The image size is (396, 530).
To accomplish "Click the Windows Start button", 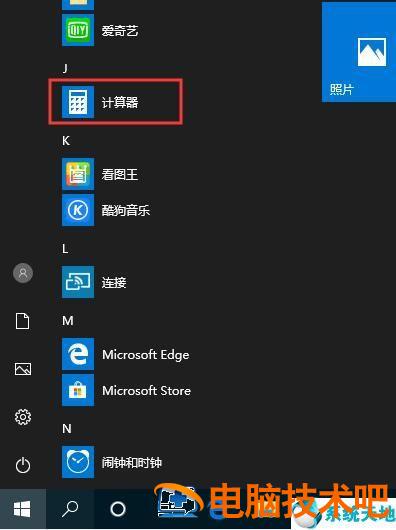I will tap(22, 509).
